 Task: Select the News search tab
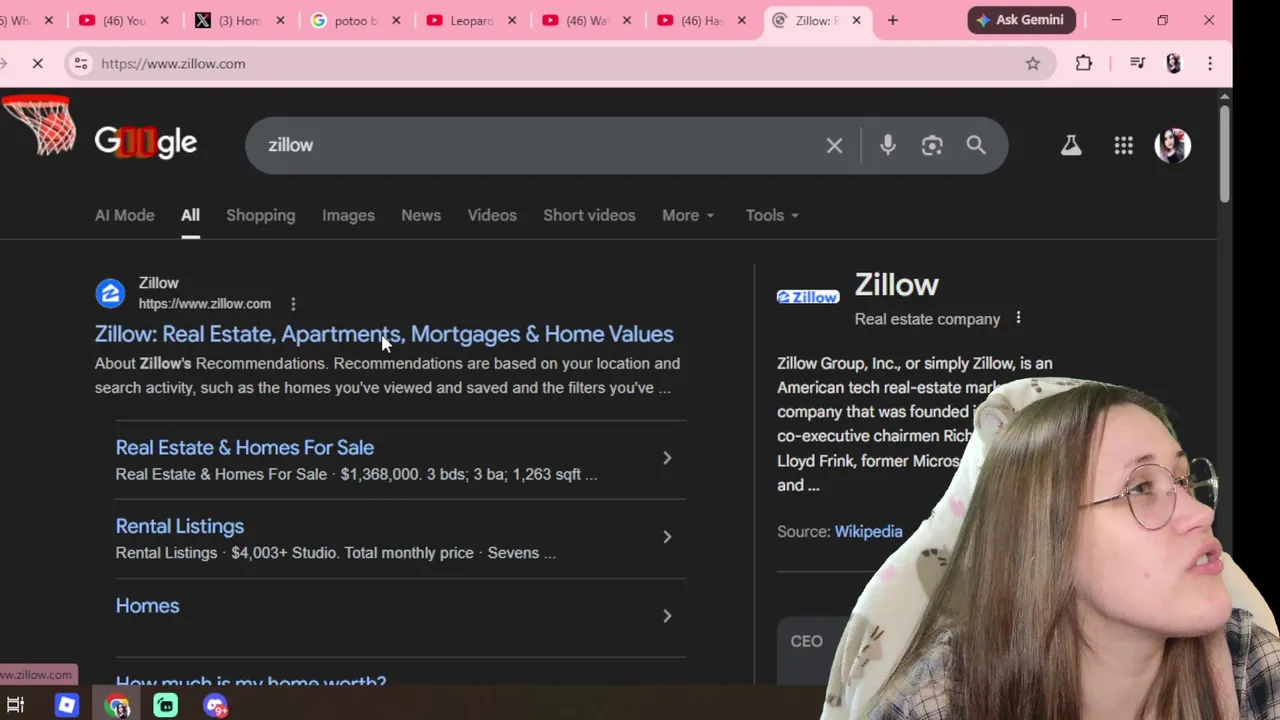pos(421,215)
